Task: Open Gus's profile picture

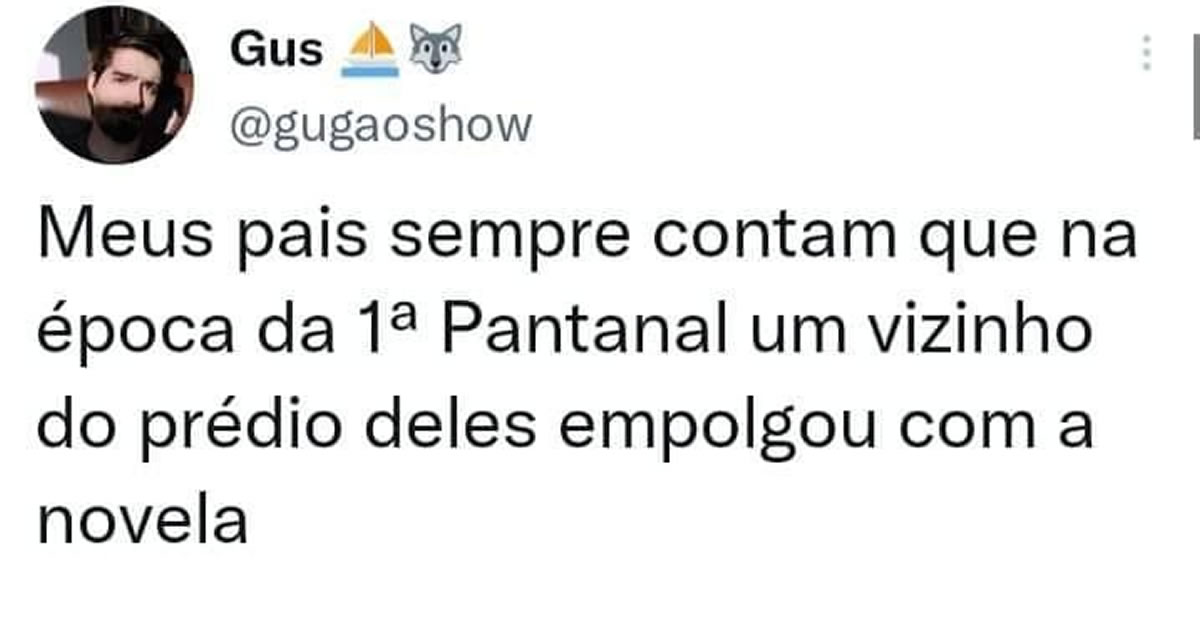Action: (113, 84)
